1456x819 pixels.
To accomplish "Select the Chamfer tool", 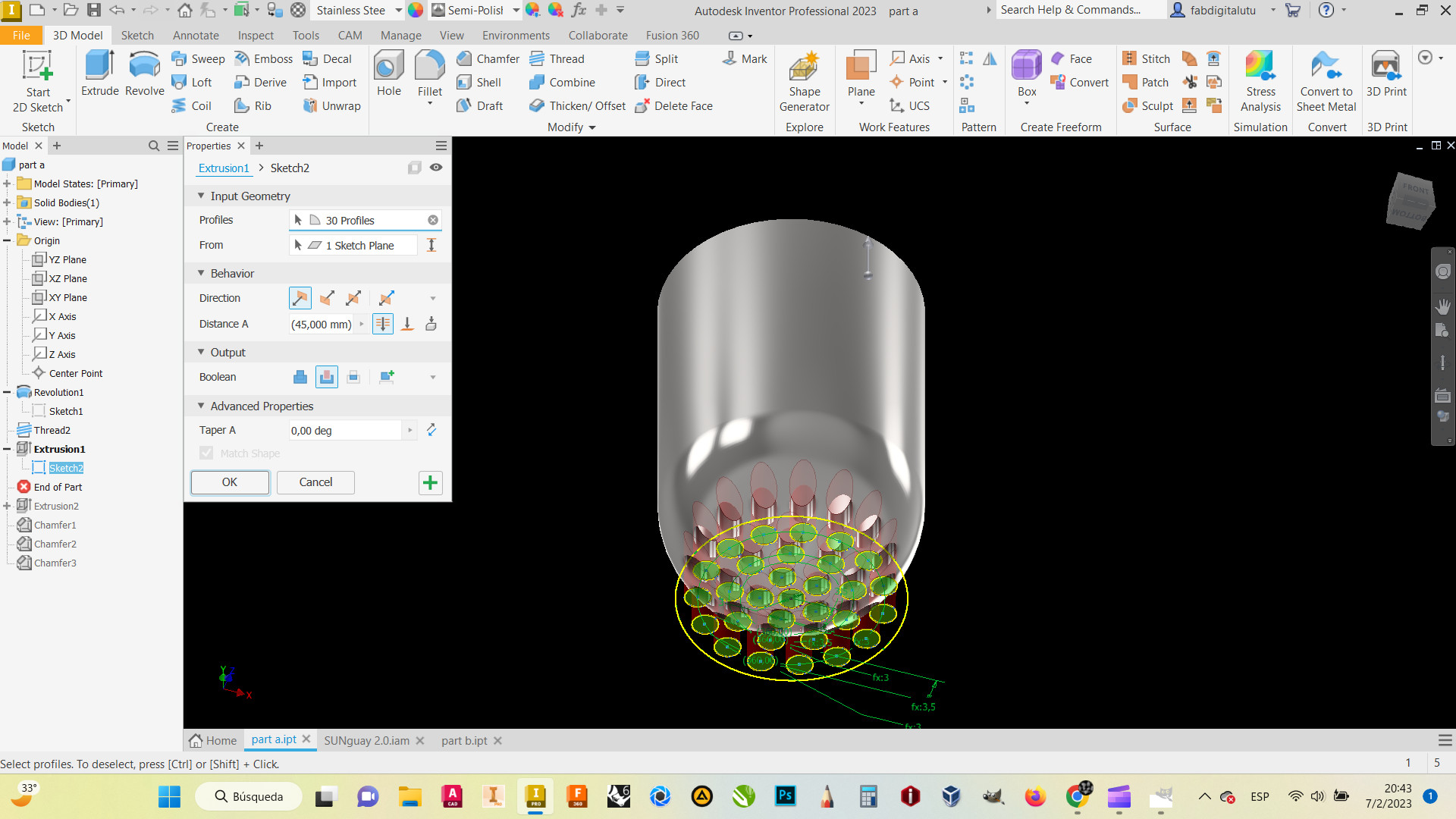I will (488, 58).
